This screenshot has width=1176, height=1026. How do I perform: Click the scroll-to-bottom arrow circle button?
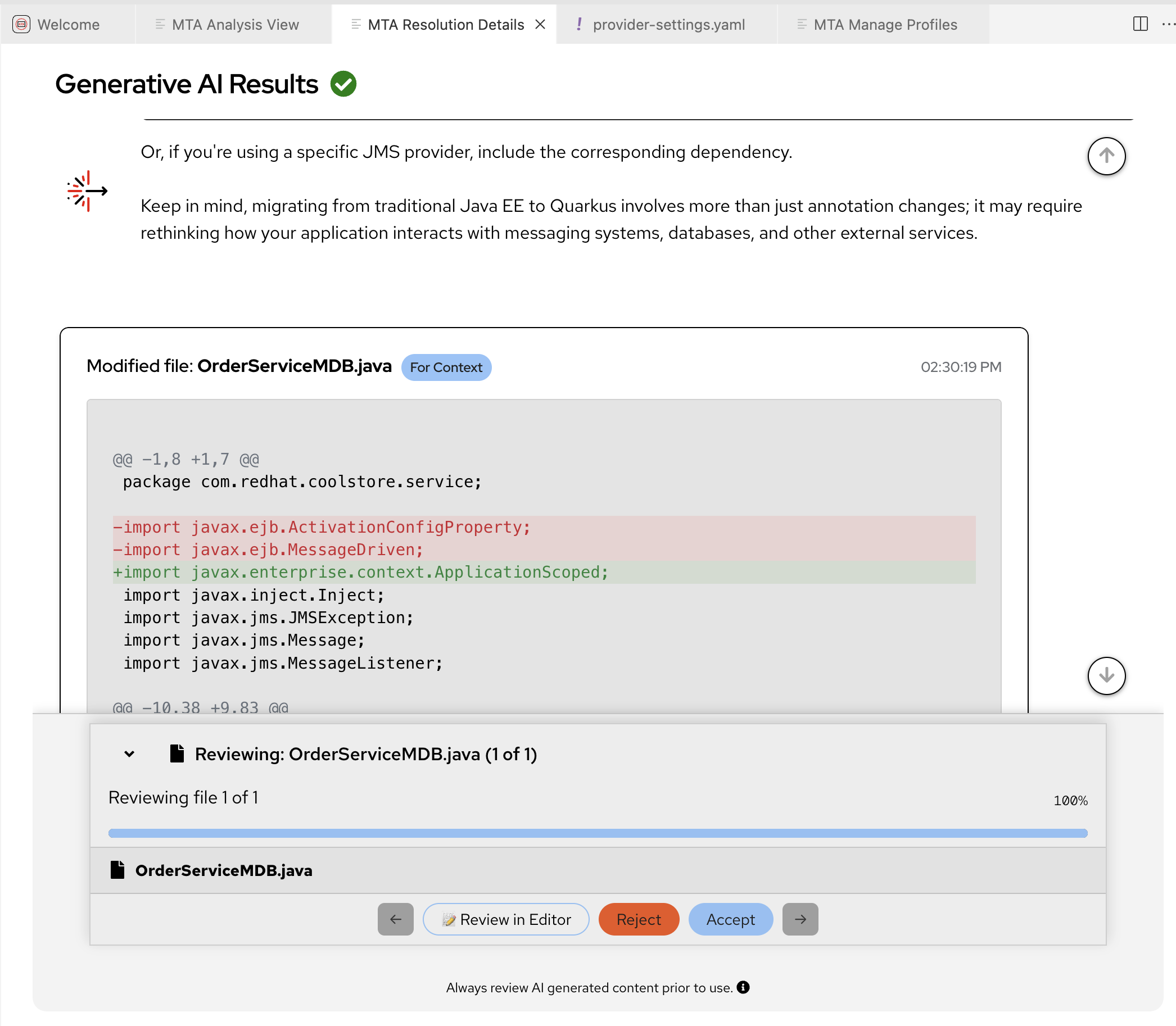point(1106,675)
